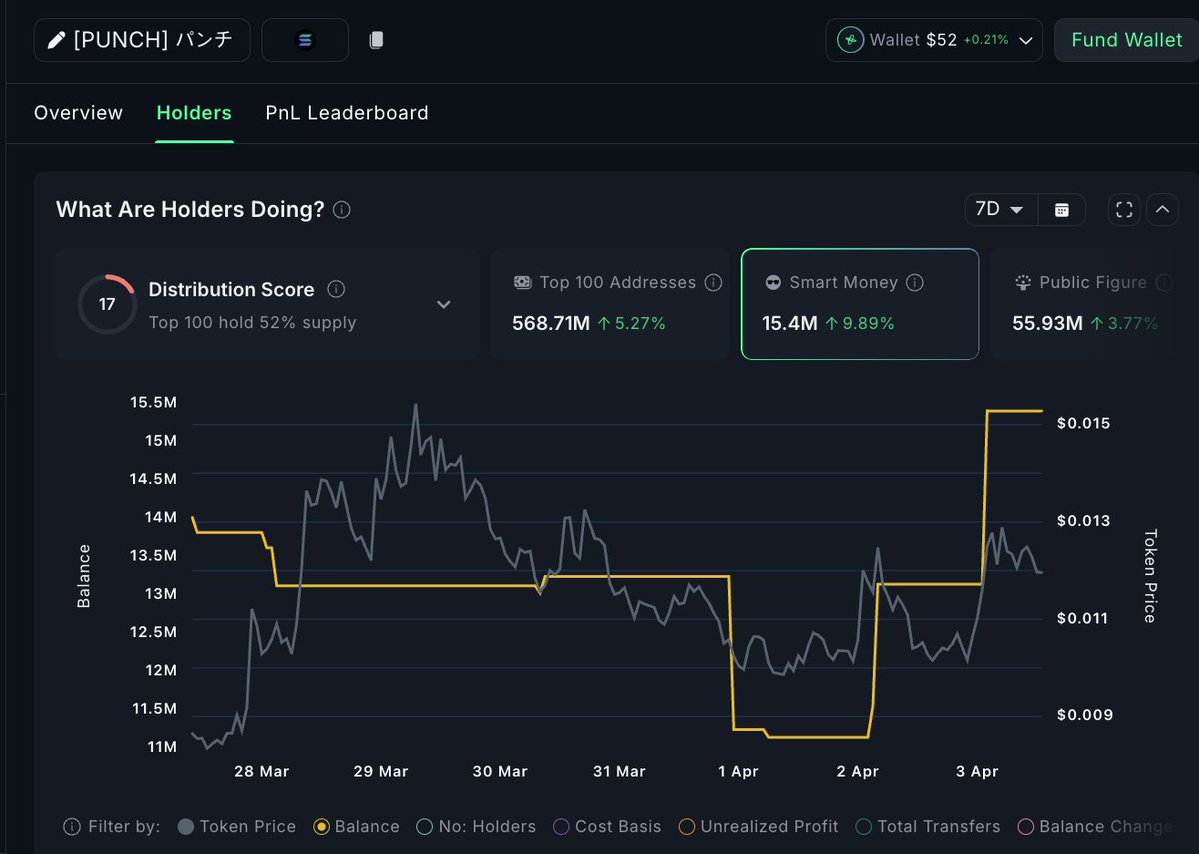Enable the No: Holders filter
The image size is (1199, 854).
pos(475,827)
